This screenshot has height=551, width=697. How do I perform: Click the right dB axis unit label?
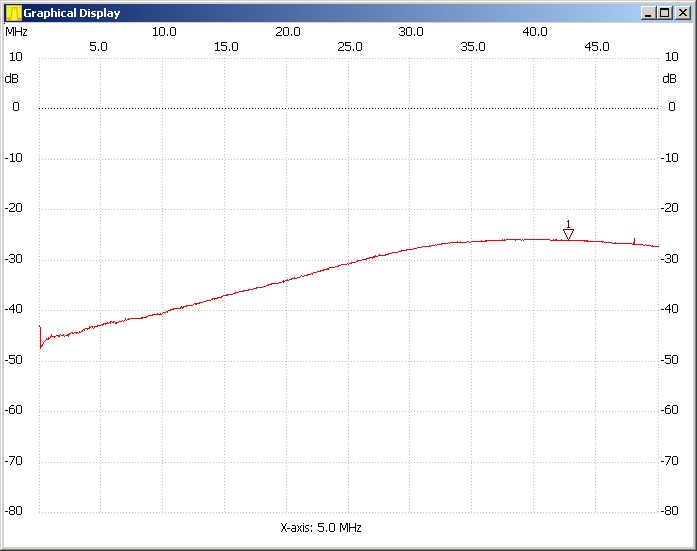click(x=669, y=78)
